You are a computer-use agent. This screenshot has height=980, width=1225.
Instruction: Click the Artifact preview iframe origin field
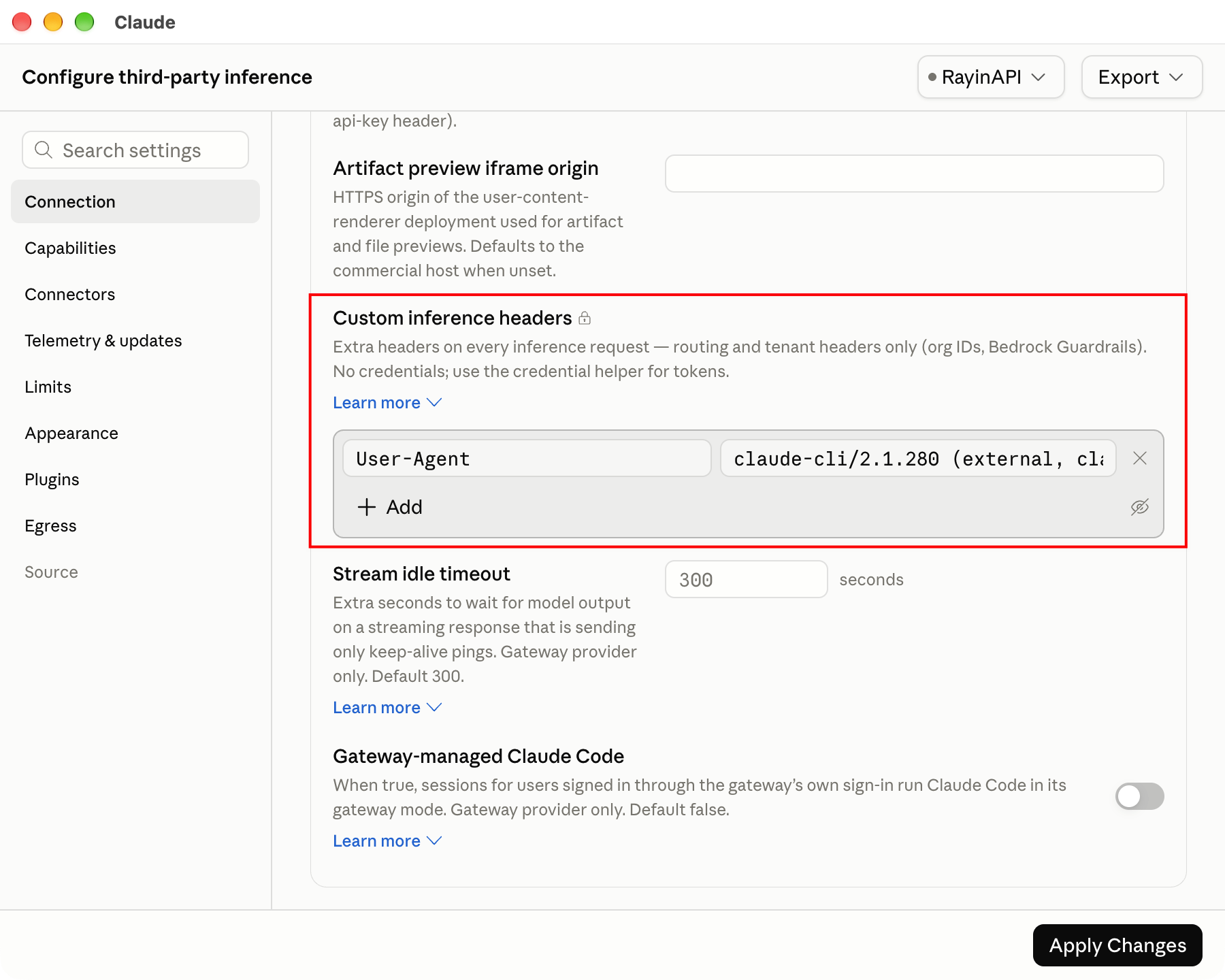[914, 174]
